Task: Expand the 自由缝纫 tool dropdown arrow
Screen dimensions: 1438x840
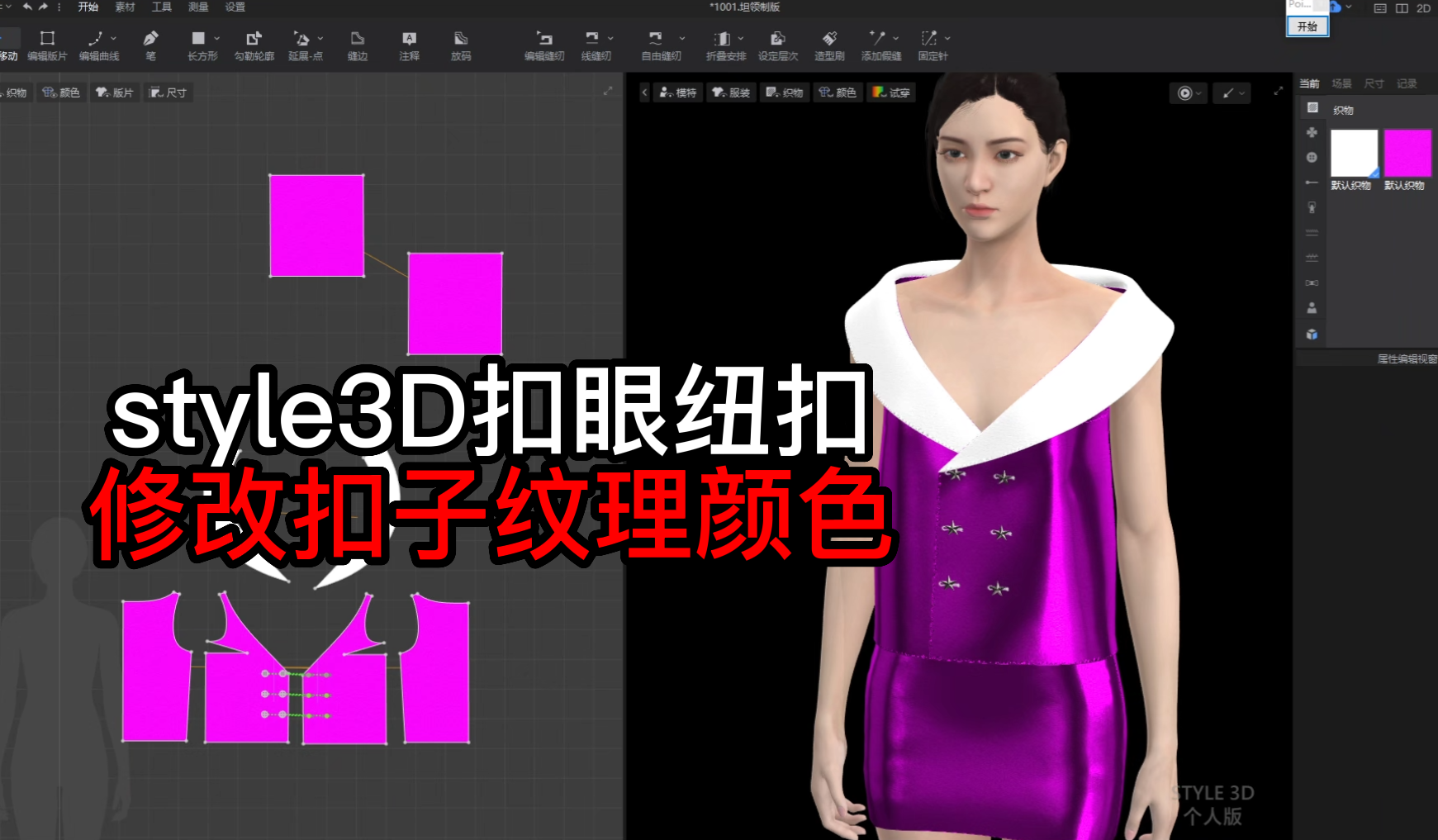Action: [681, 38]
